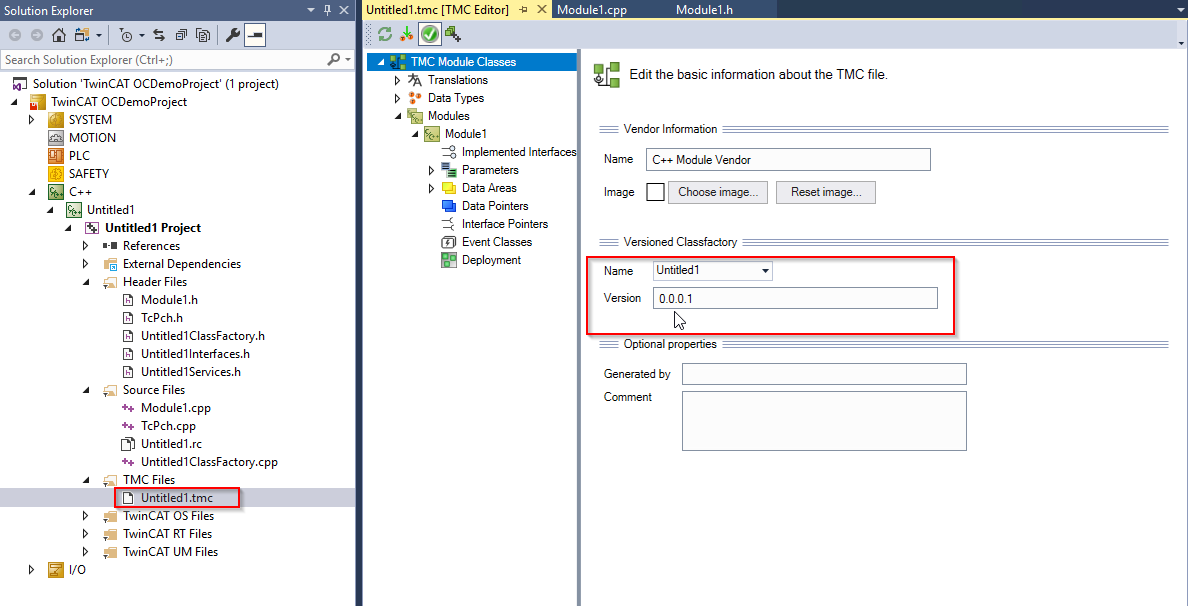Open the search options dropdown in Solution Explorer
Screen dimensions: 1188x606
pos(349,59)
